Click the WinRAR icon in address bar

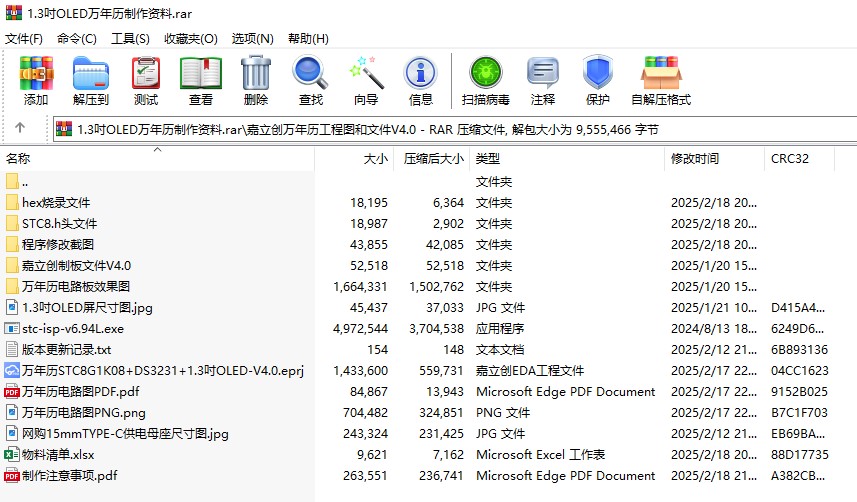point(64,129)
